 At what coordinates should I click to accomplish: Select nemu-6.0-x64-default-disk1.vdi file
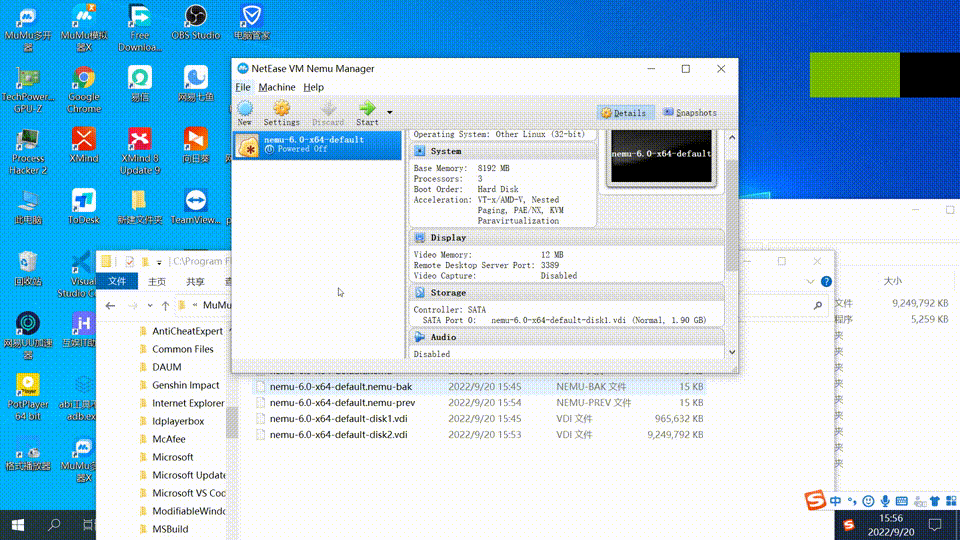(x=479, y=419)
